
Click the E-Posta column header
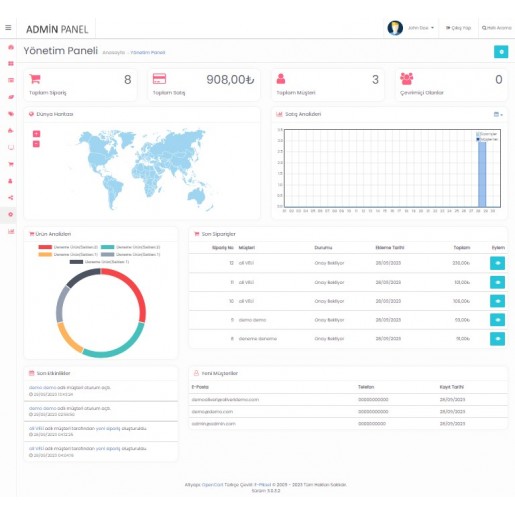point(200,387)
